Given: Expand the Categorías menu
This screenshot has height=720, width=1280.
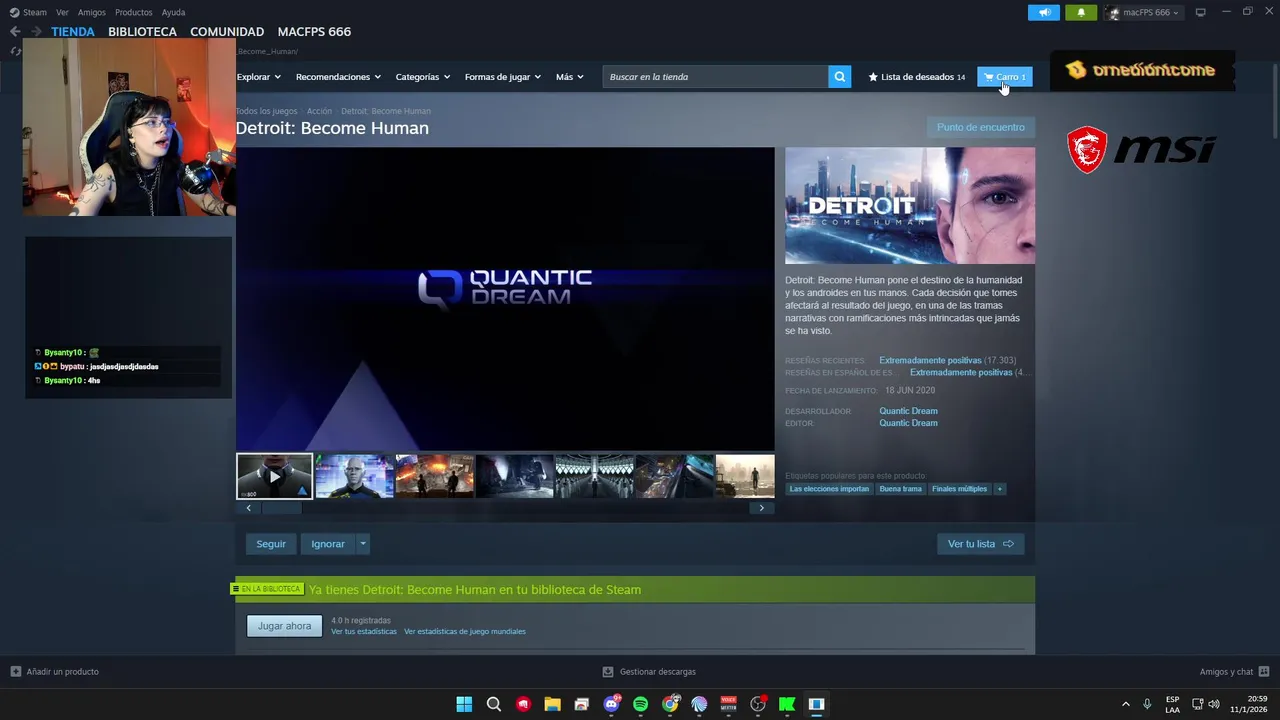Looking at the screenshot, I should click(x=422, y=77).
